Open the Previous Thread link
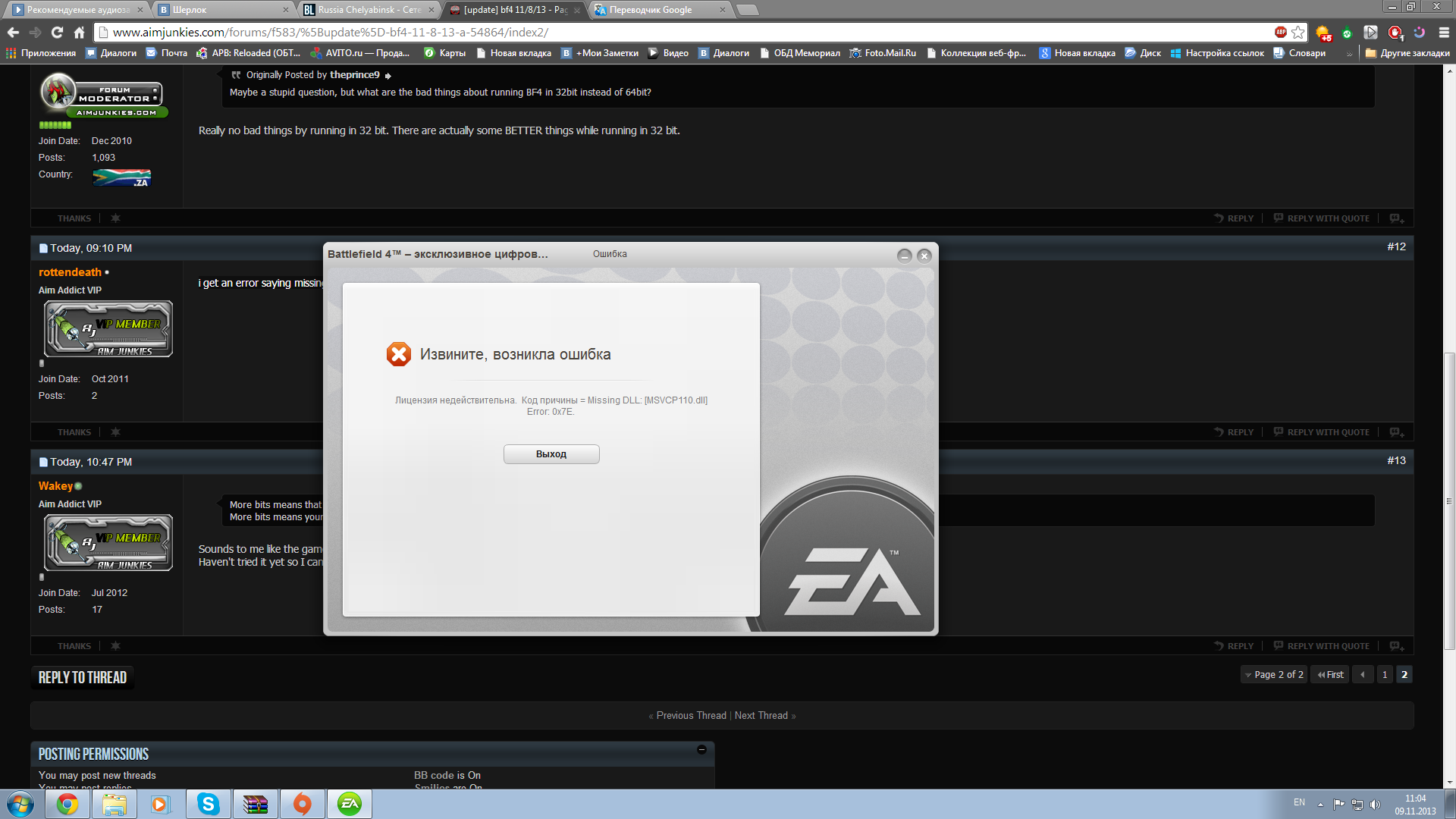The image size is (1456, 819). point(691,716)
